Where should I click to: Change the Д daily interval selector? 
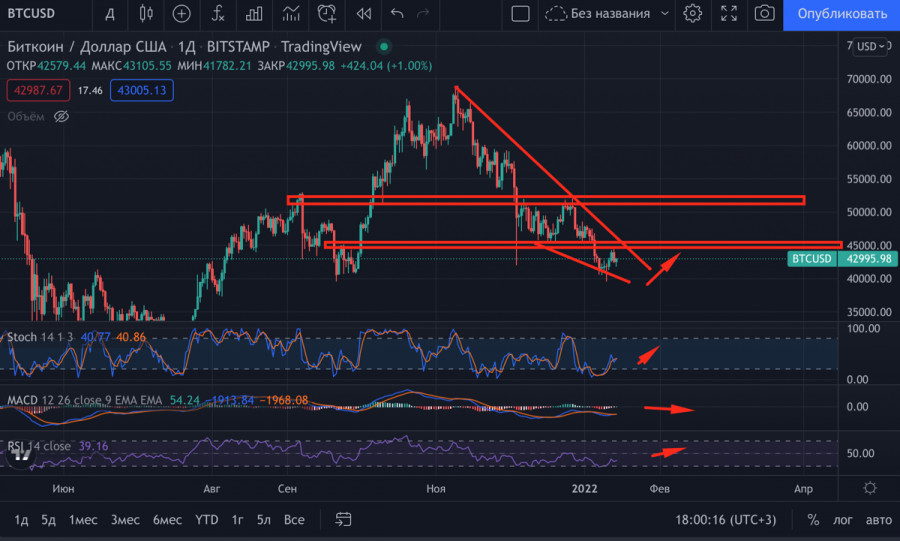pos(110,13)
